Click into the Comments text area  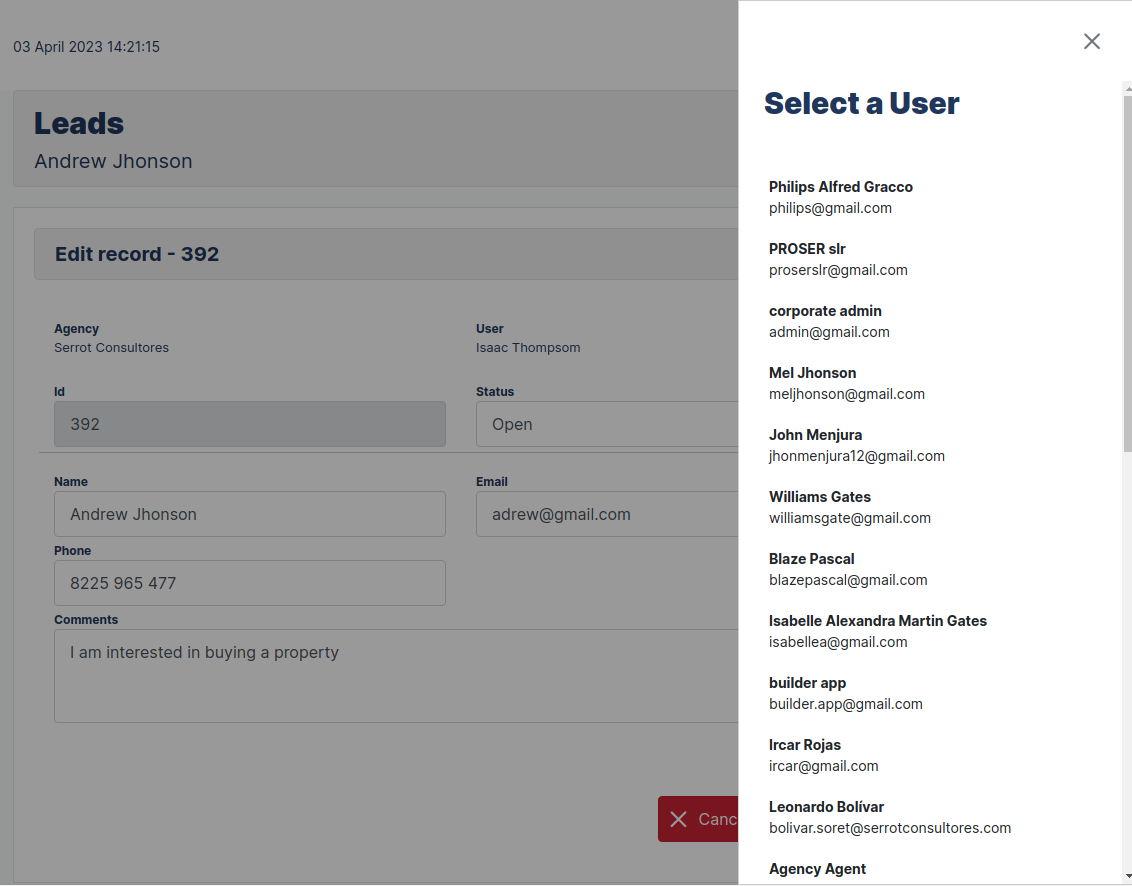pos(396,675)
